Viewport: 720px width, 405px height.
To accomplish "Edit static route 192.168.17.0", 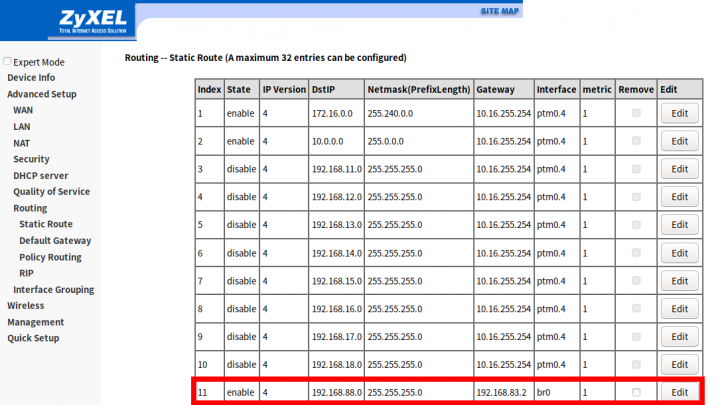I will click(680, 337).
